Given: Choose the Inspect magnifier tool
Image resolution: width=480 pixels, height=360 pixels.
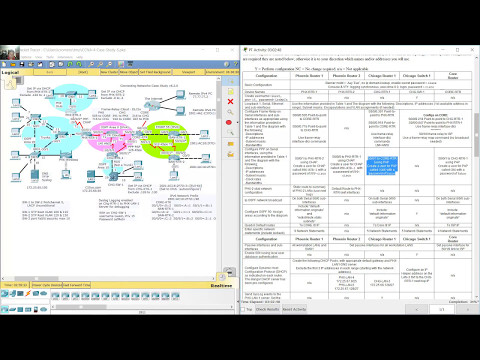Looking at the screenshot, I should pos(230,112).
